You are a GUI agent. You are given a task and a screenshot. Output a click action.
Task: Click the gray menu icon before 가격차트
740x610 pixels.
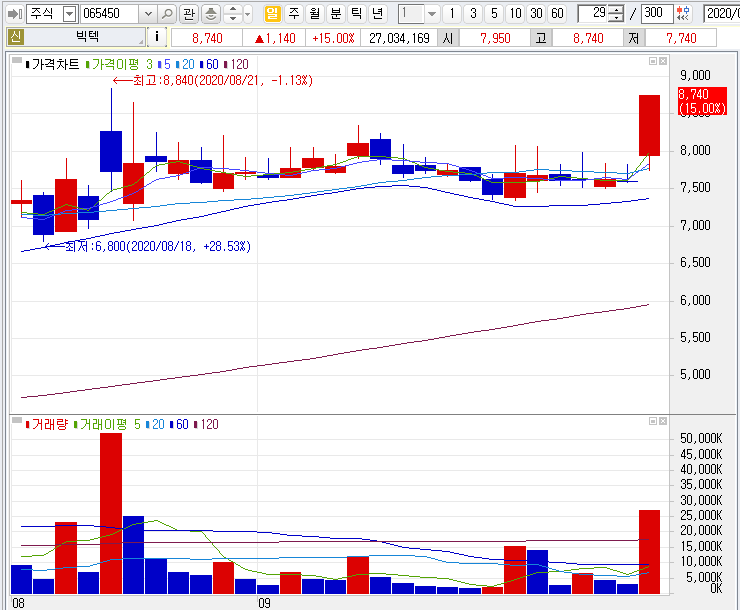[17, 60]
